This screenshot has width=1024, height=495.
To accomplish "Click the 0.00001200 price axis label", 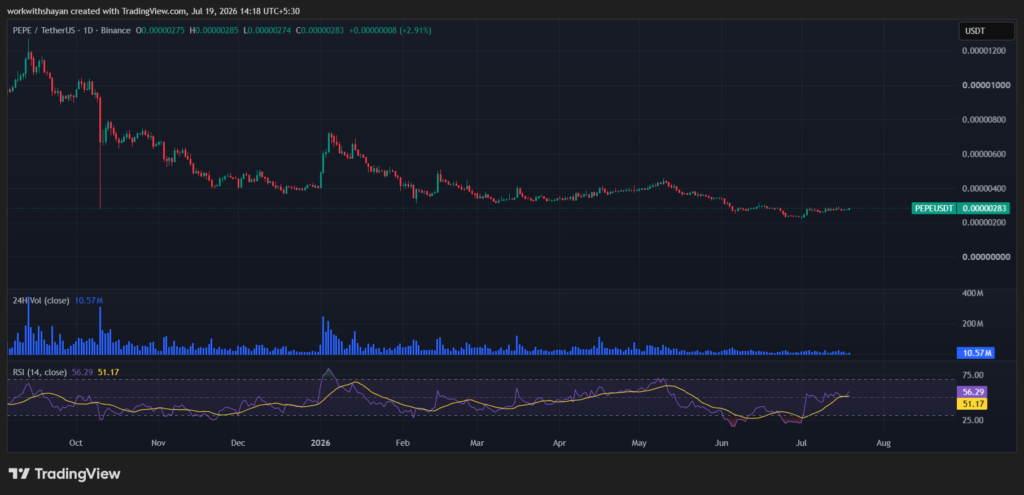I will click(x=985, y=51).
